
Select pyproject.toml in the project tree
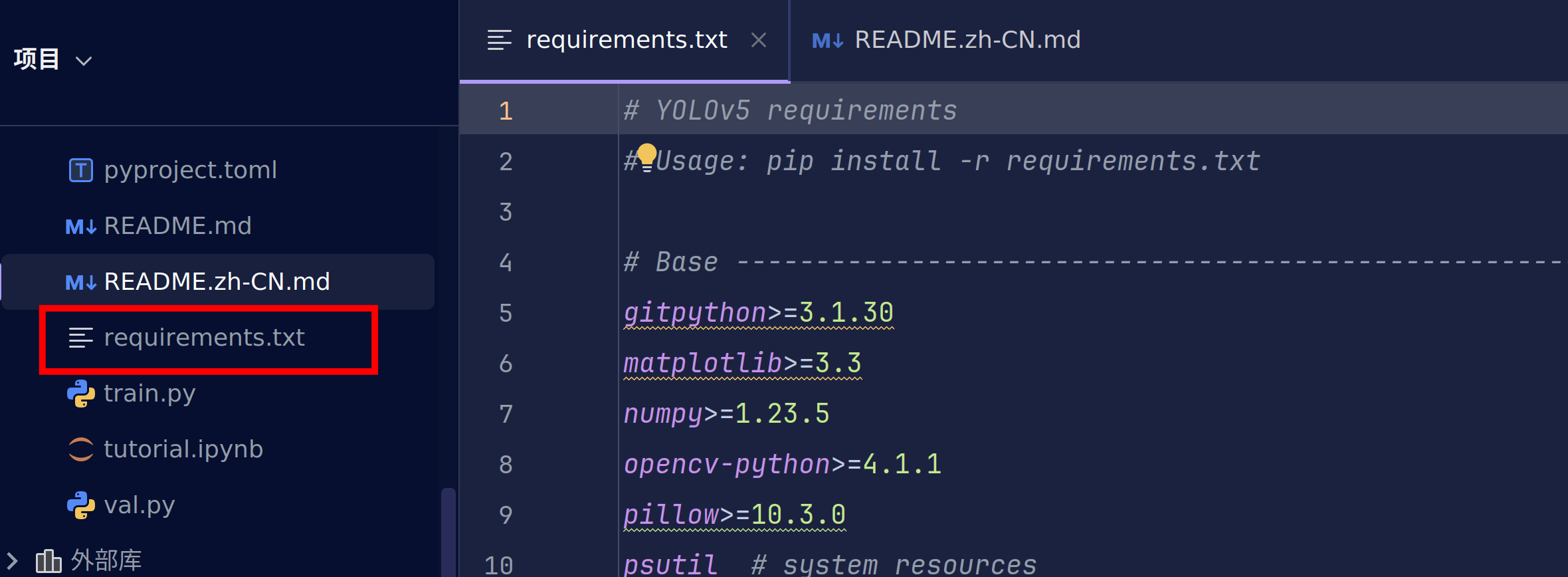pos(190,170)
